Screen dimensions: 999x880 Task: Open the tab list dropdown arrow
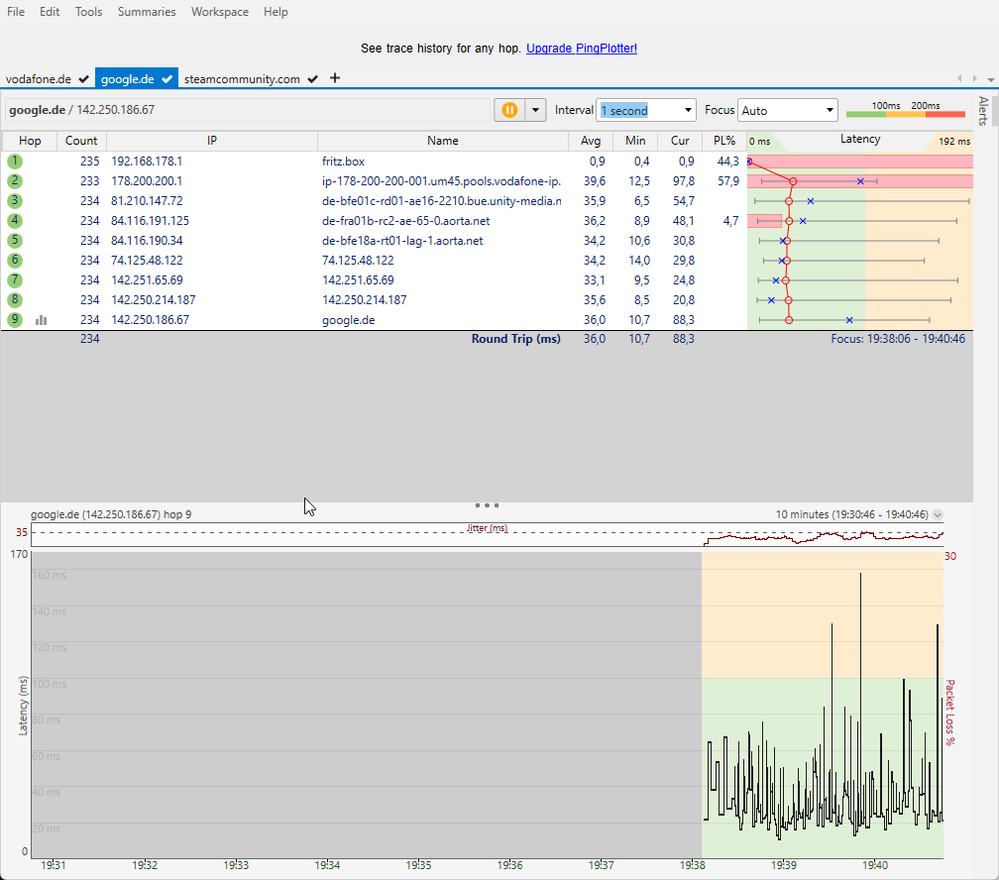991,79
